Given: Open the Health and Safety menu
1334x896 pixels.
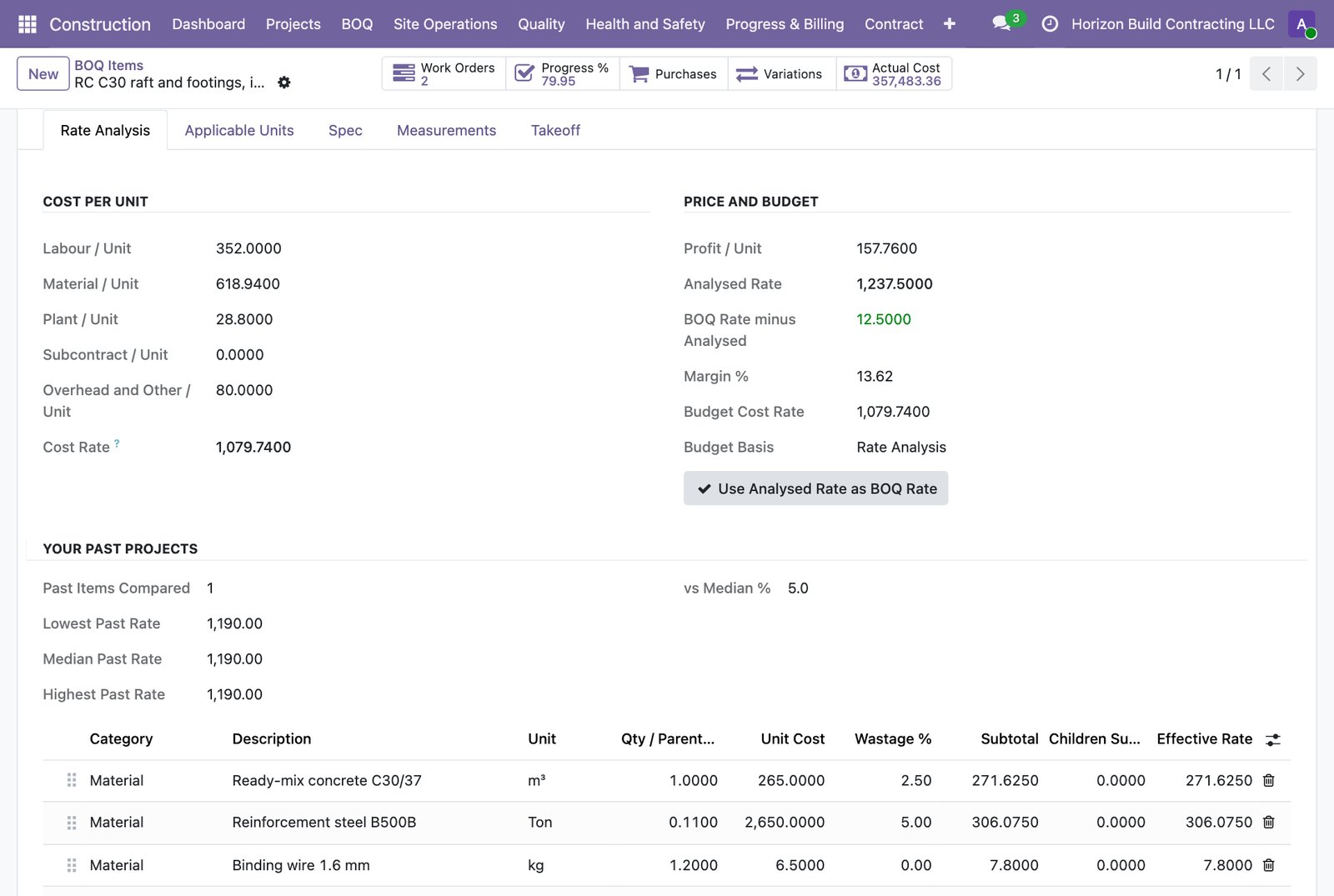Looking at the screenshot, I should click(x=645, y=24).
